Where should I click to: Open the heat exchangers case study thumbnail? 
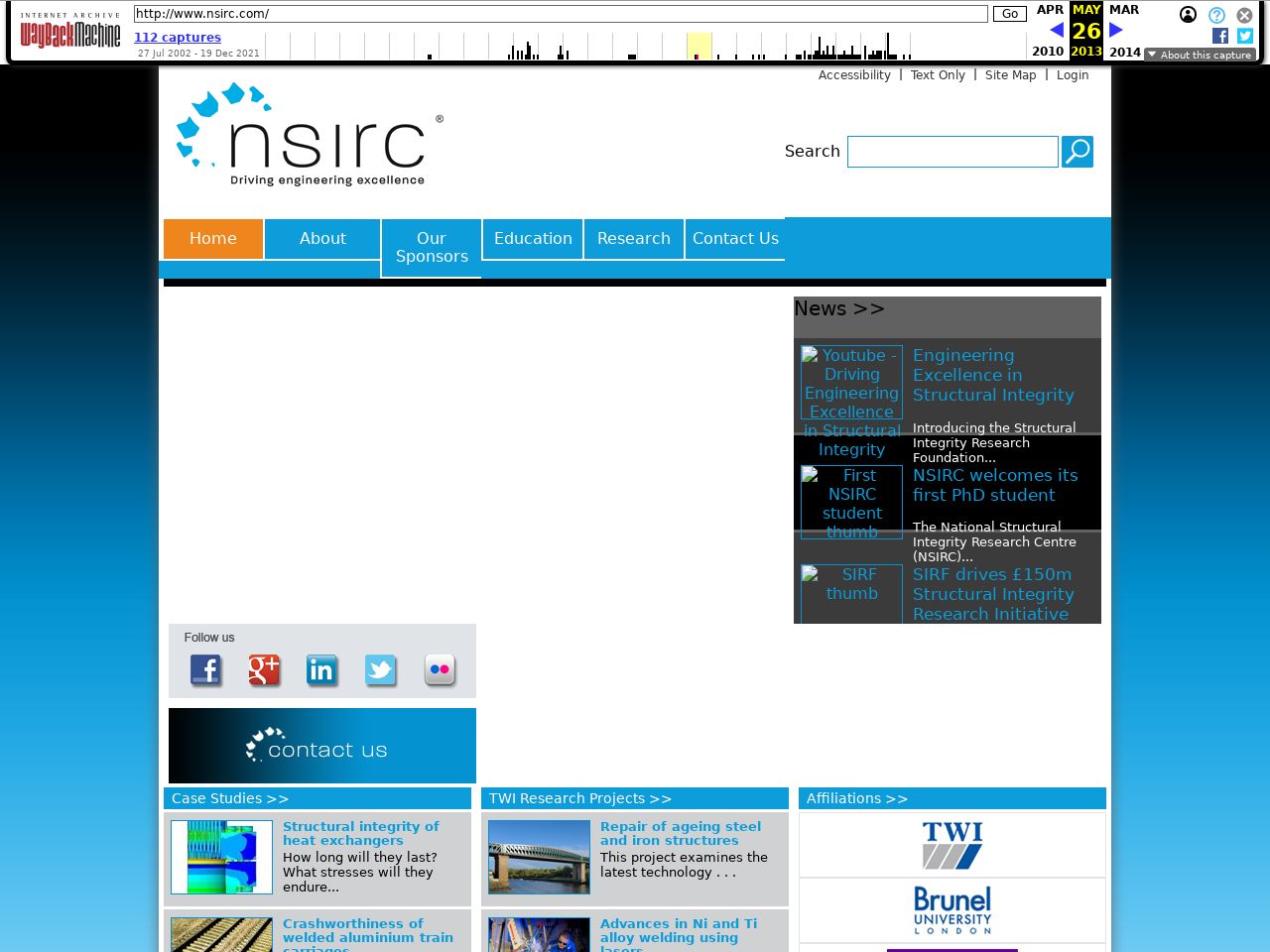pos(221,857)
